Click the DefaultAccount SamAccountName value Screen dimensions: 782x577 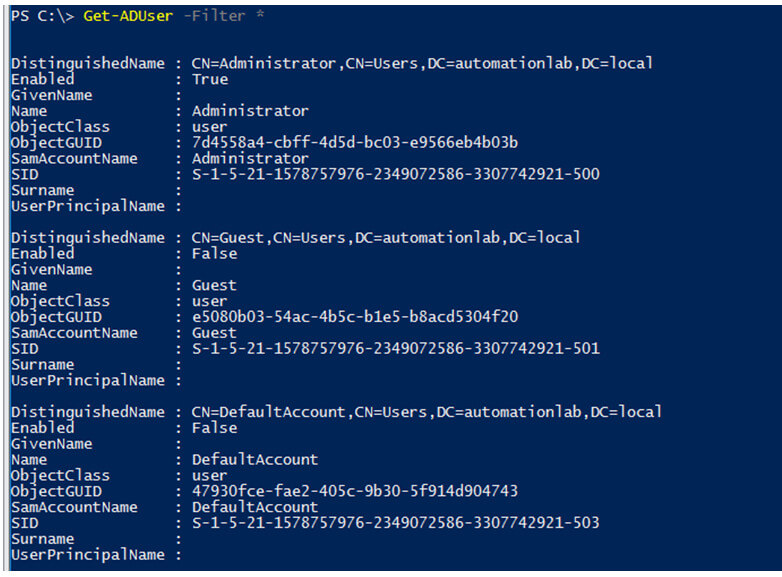tap(255, 507)
